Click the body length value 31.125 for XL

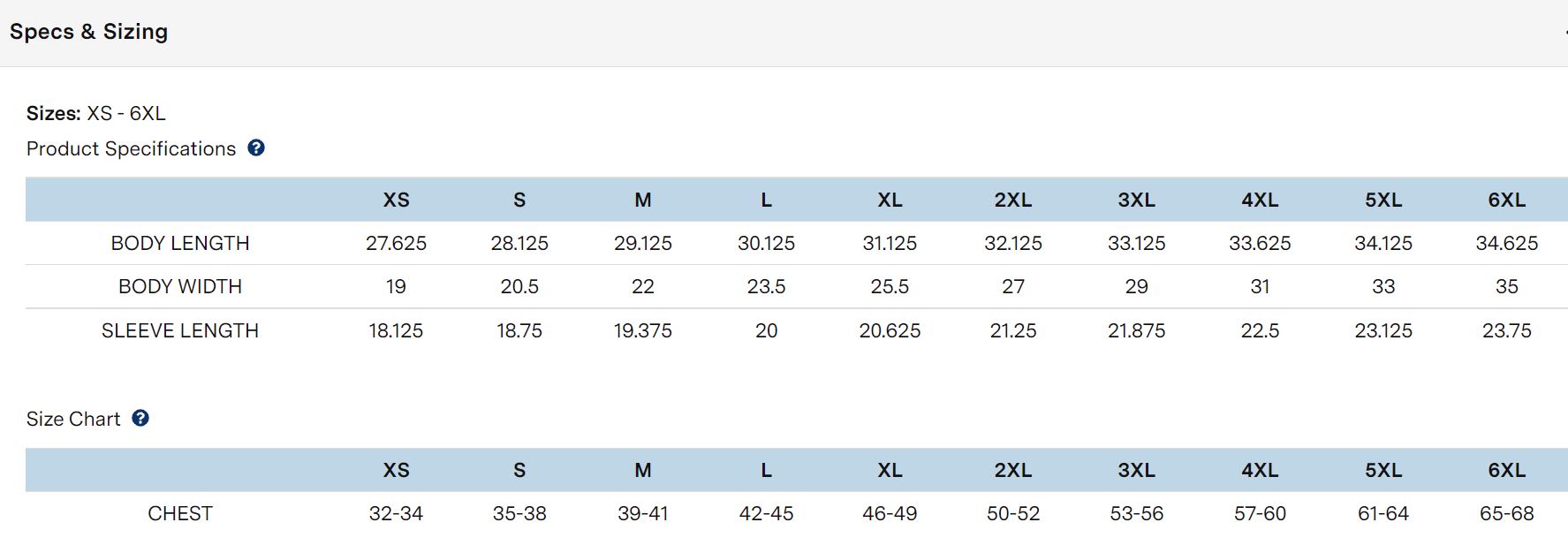point(890,243)
